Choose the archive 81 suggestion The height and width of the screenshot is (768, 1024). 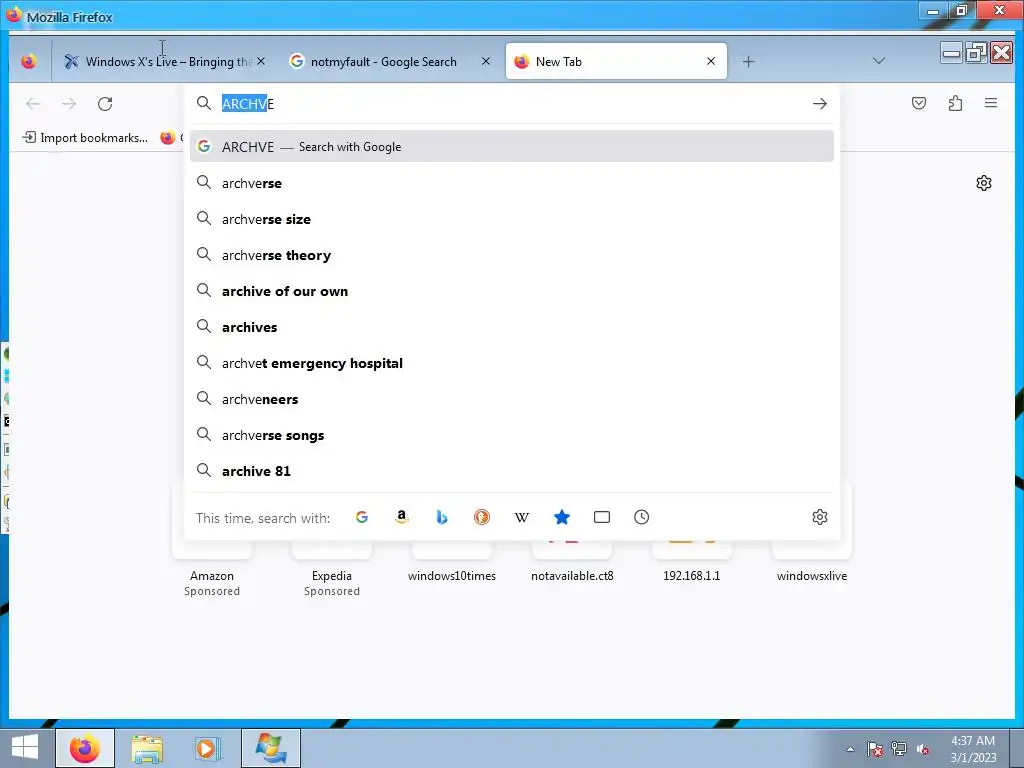(x=512, y=471)
